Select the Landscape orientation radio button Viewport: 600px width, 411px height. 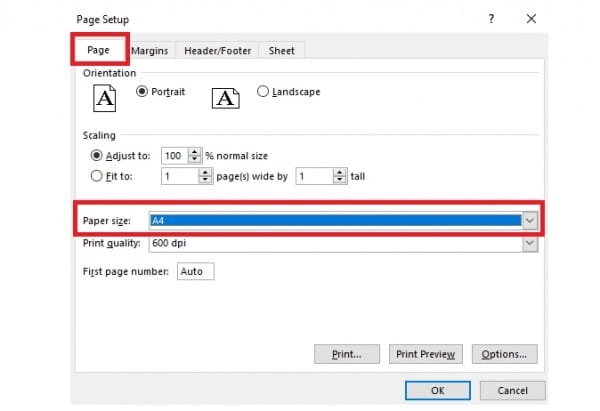pos(262,91)
